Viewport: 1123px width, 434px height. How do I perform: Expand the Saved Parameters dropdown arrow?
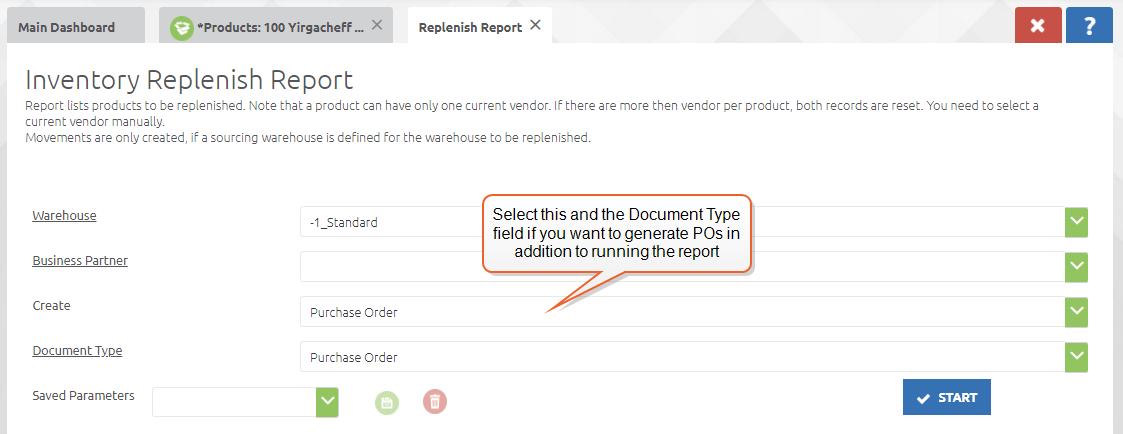pos(327,402)
